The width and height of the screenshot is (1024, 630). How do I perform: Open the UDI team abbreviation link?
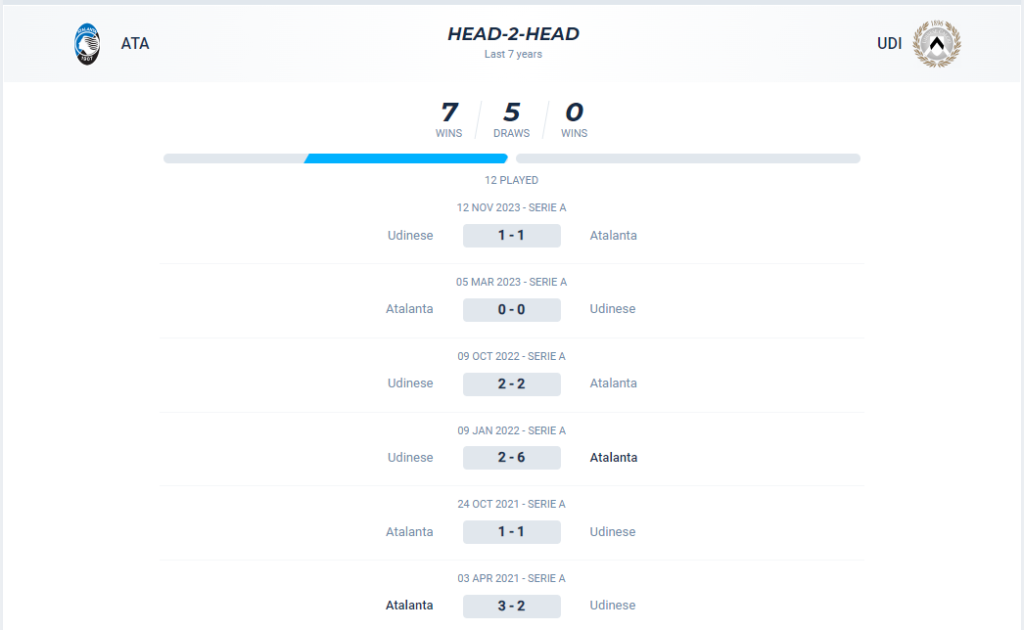click(889, 44)
